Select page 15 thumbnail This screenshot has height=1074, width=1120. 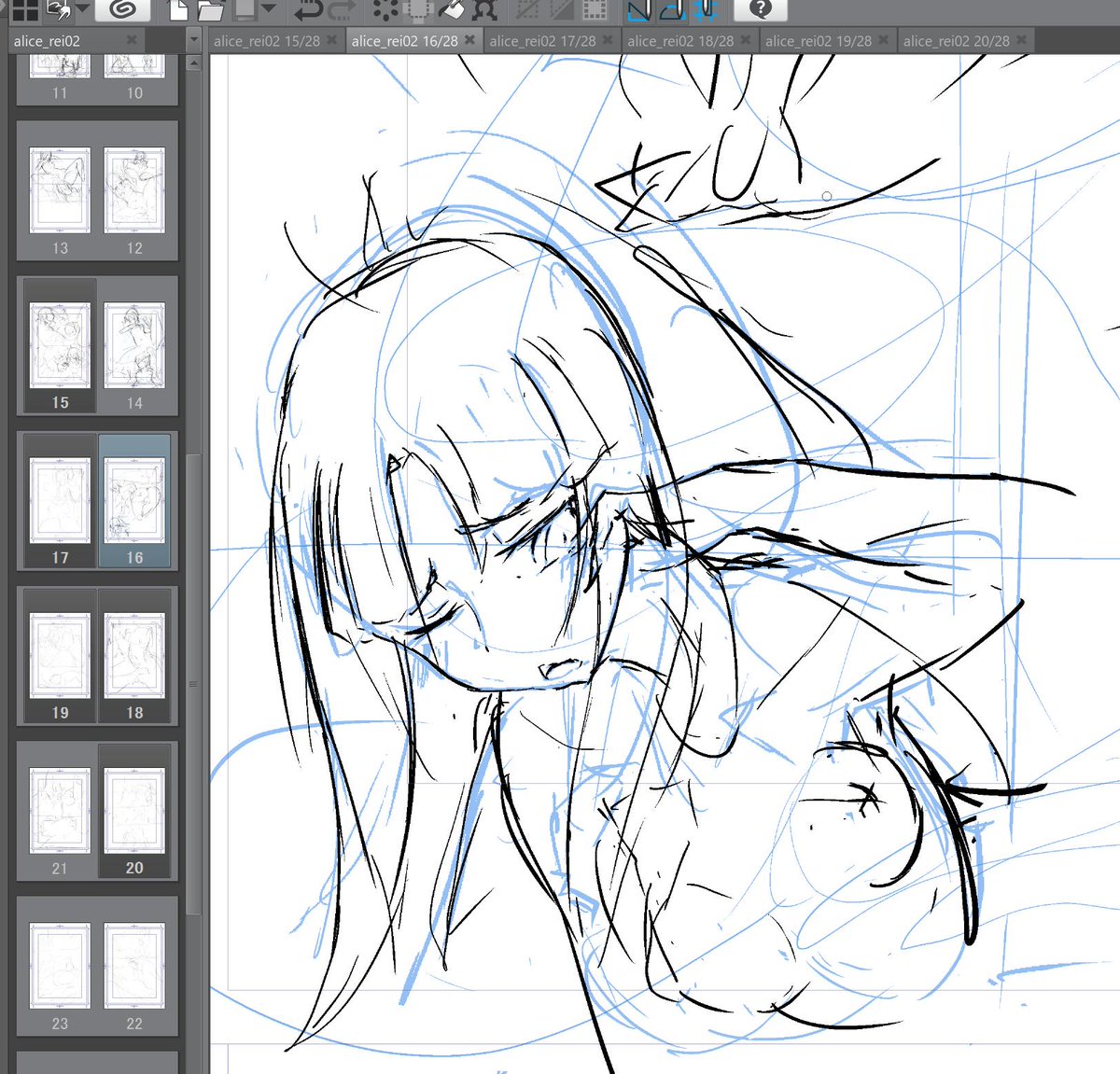click(x=60, y=345)
